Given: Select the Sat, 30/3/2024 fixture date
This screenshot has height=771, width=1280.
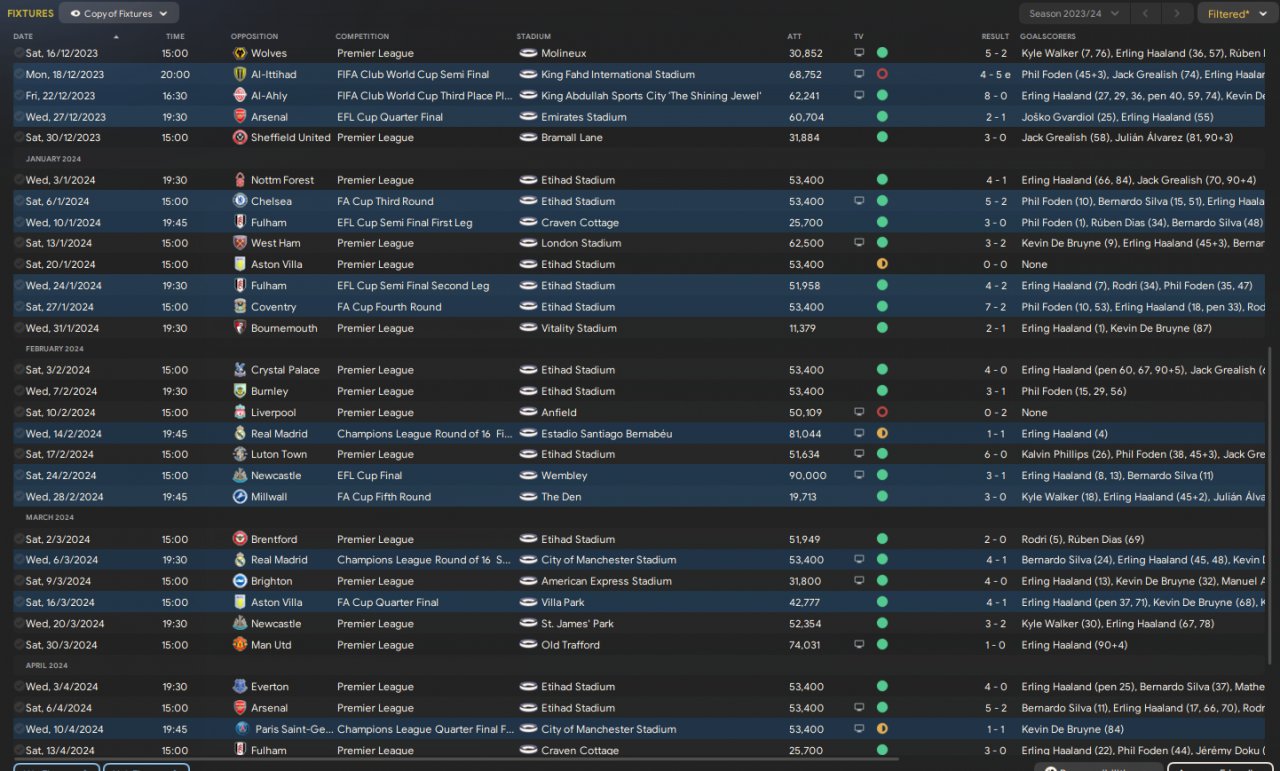Looking at the screenshot, I should (62, 645).
